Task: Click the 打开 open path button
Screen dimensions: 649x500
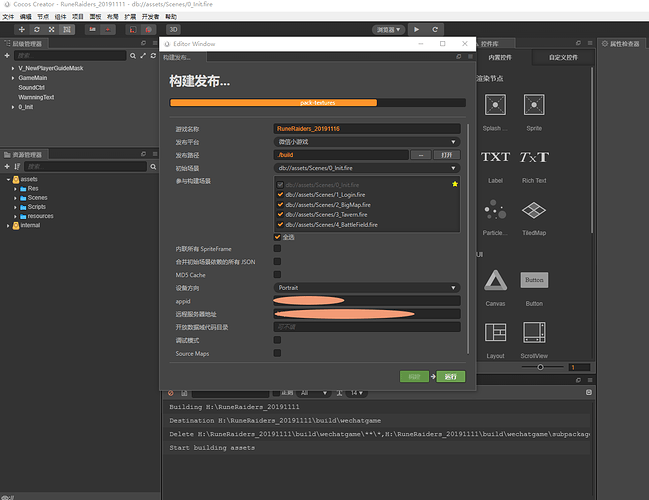Action: 447,155
